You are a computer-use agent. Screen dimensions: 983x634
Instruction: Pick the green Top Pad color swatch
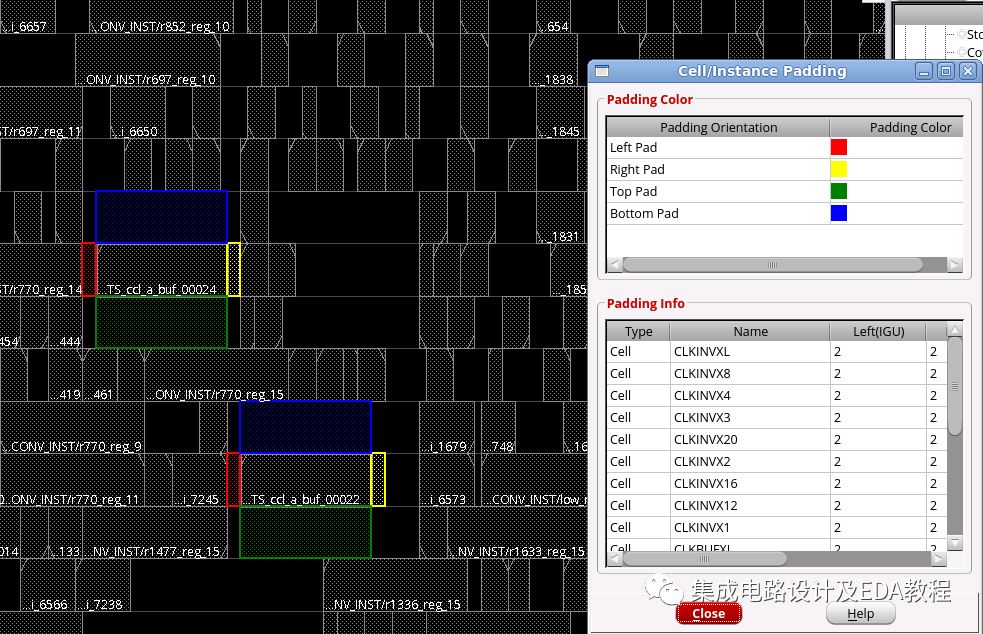[x=839, y=191]
